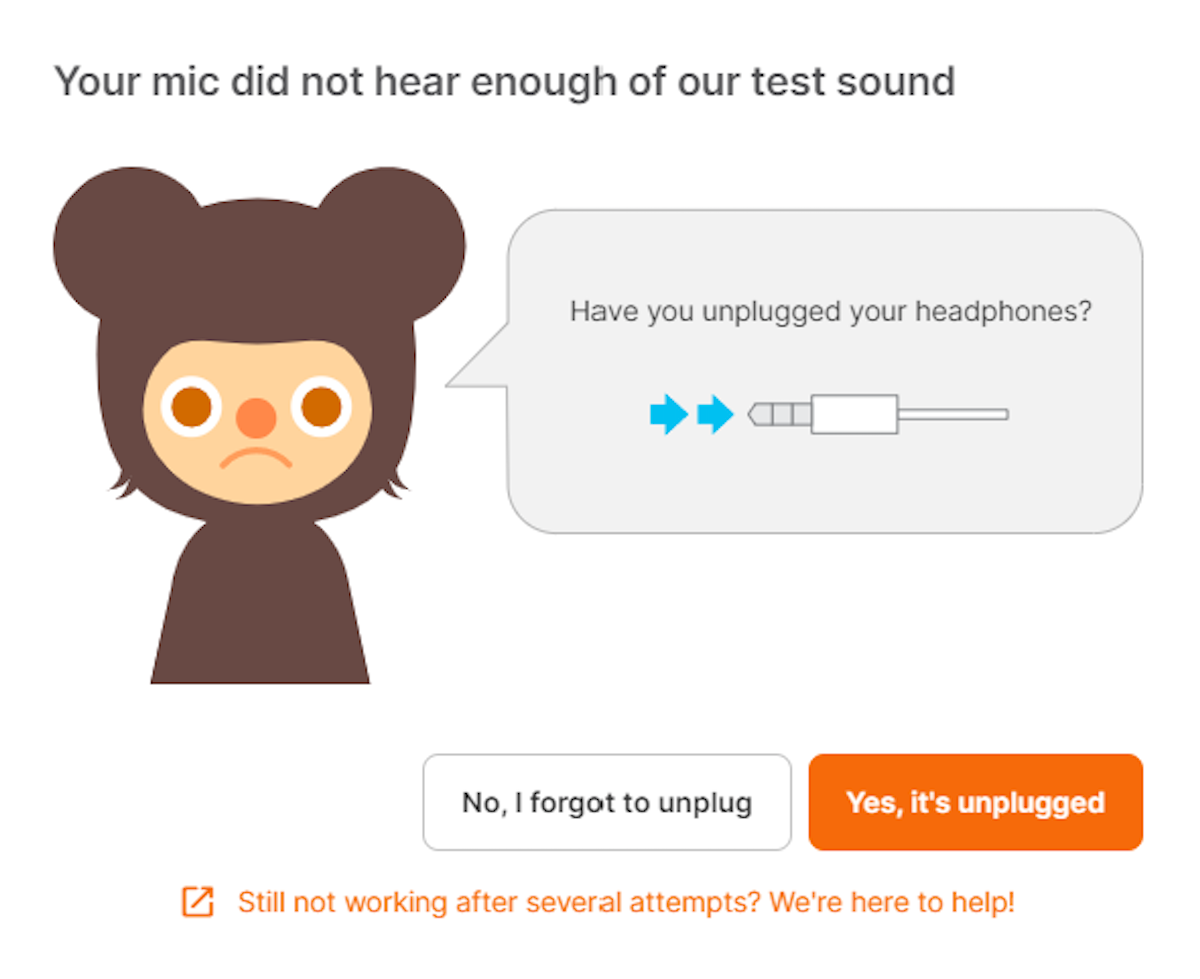Click the mascot's orange nose

point(257,418)
